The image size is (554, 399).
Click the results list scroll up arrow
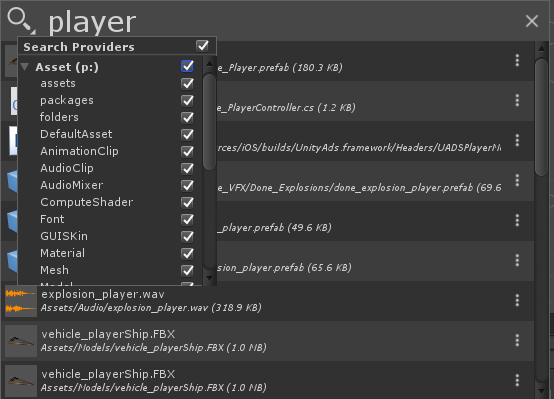pos(541,48)
